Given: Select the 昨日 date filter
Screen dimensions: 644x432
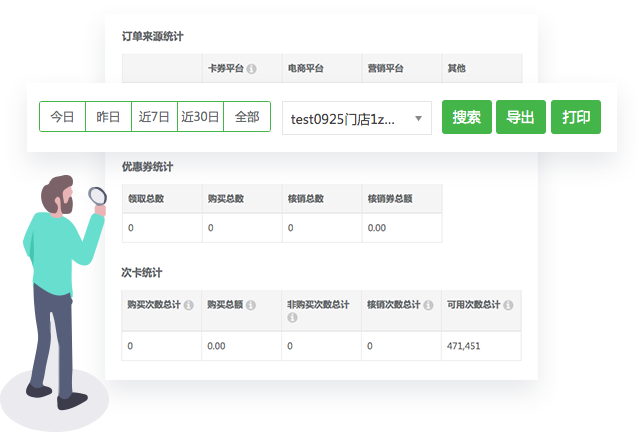Looking at the screenshot, I should click(x=108, y=117).
